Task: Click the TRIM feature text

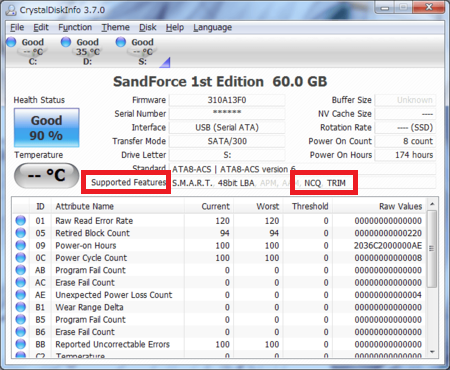Action: (x=336, y=183)
